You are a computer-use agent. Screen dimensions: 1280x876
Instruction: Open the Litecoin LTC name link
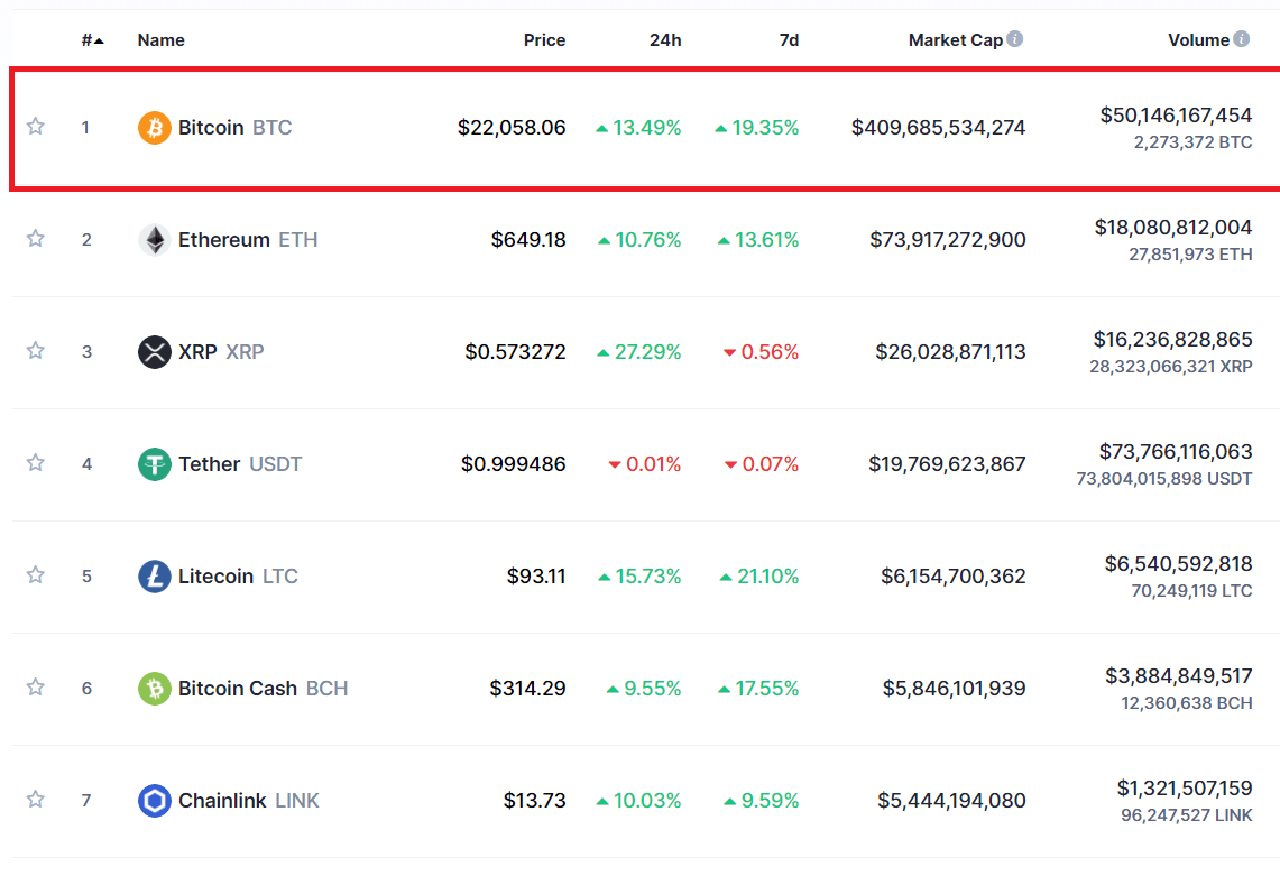pyautogui.click(x=238, y=576)
